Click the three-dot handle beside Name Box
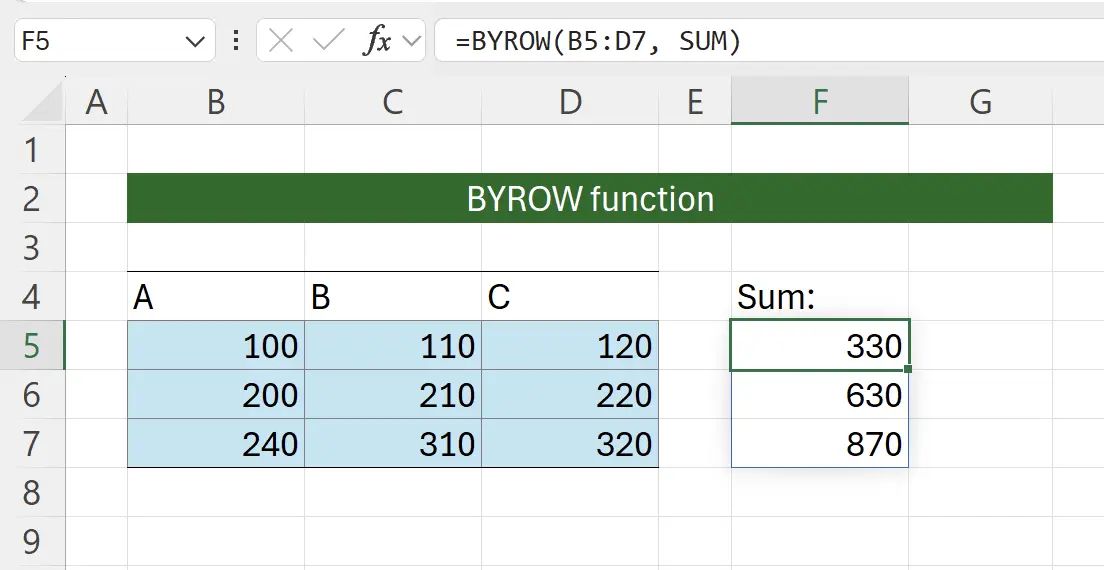Screen dimensions: 1104x570 237,41
